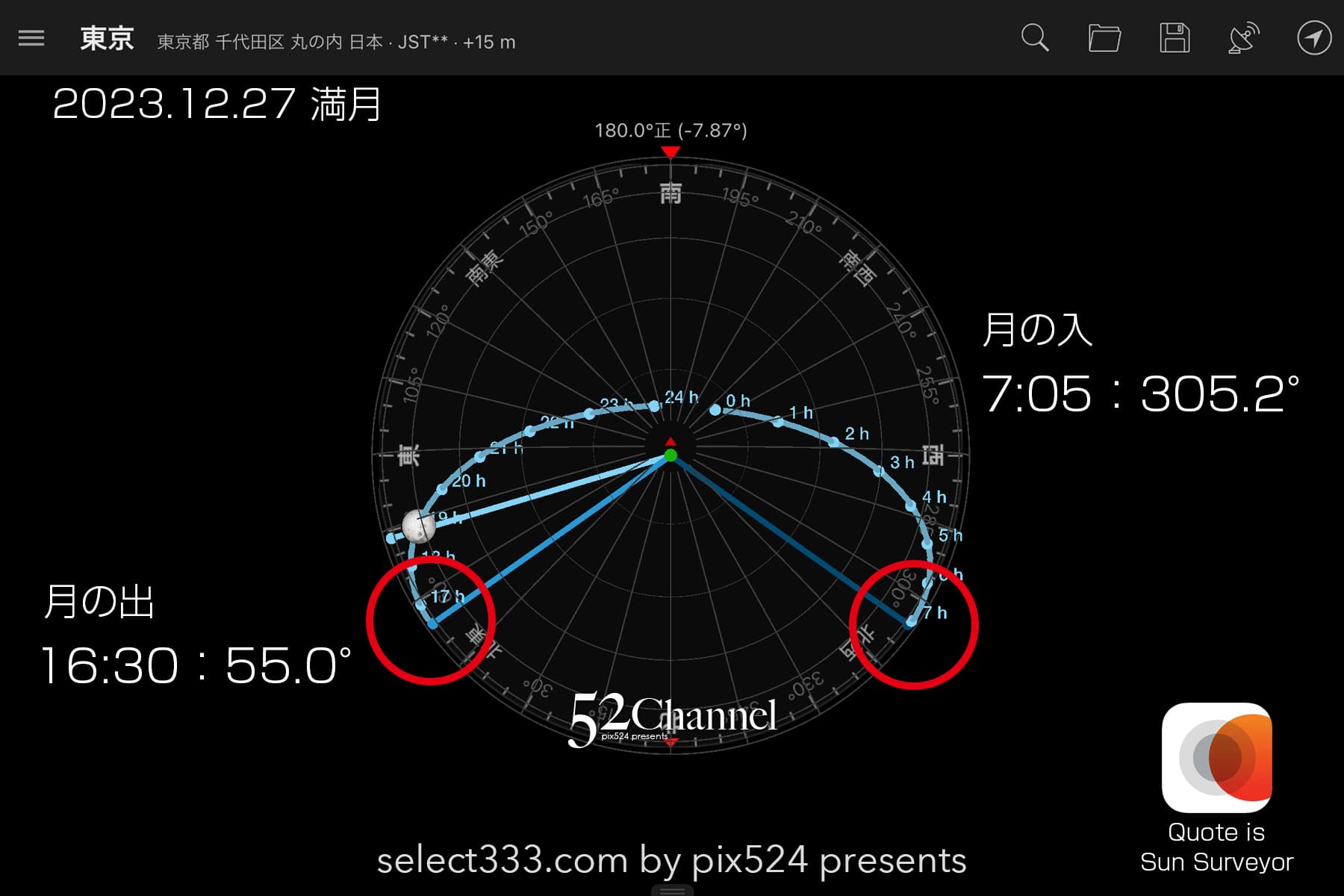
Task: Tap the 南 compass label
Action: [671, 194]
